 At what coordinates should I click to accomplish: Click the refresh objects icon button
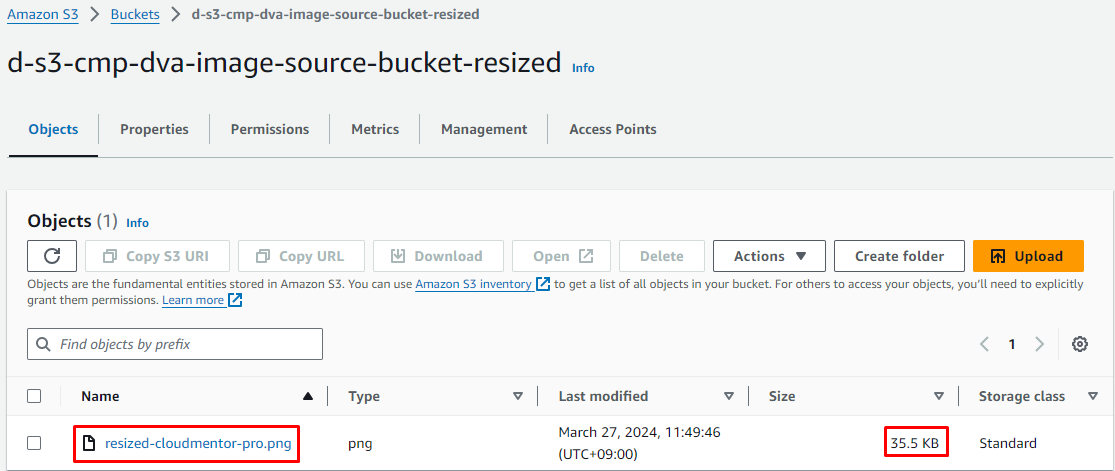pyautogui.click(x=53, y=256)
